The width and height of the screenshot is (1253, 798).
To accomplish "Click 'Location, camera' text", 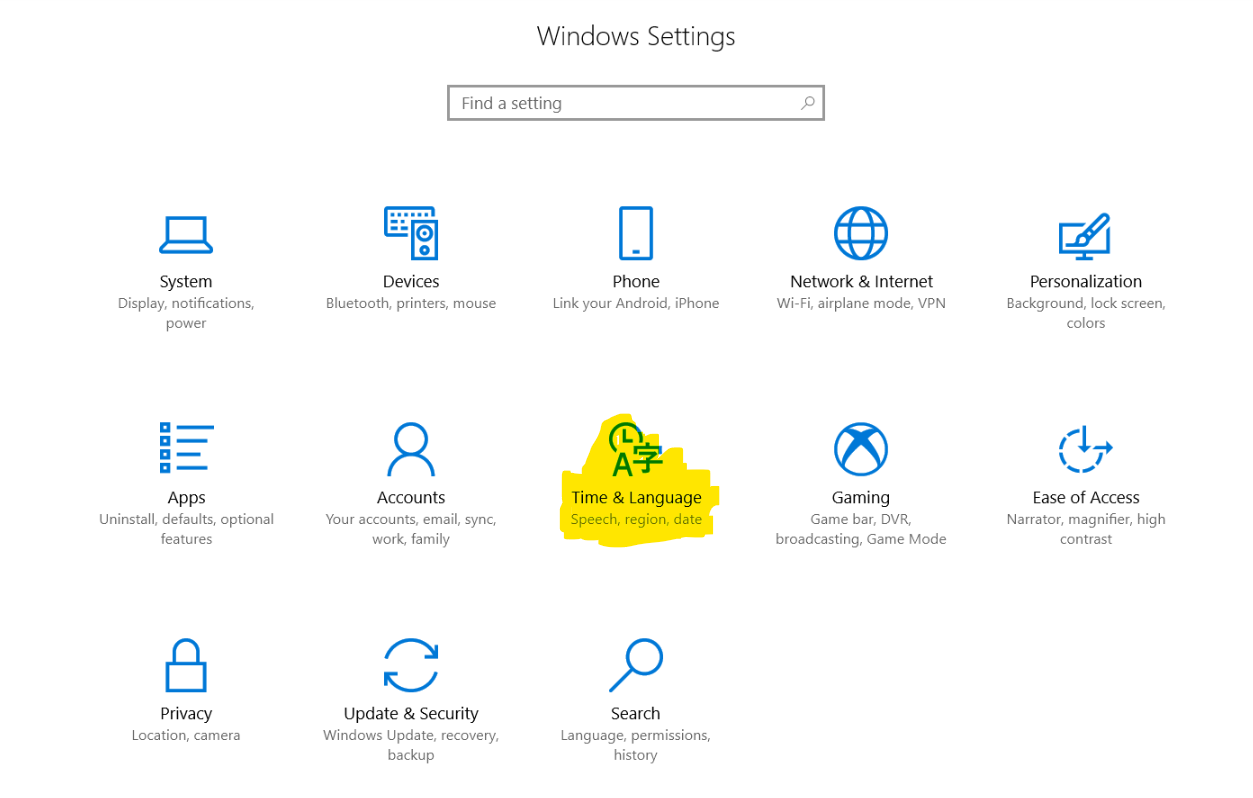I will point(186,736).
